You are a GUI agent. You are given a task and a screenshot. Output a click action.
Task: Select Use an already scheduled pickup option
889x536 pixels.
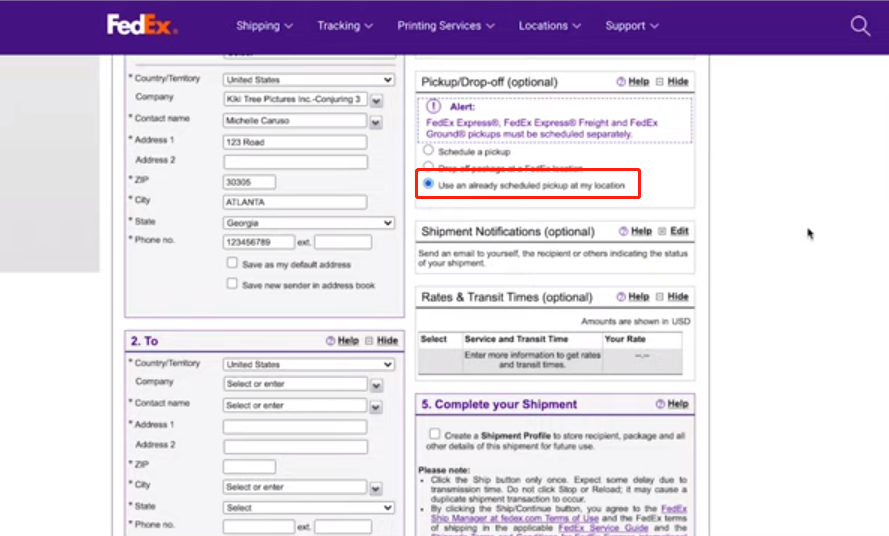[429, 184]
